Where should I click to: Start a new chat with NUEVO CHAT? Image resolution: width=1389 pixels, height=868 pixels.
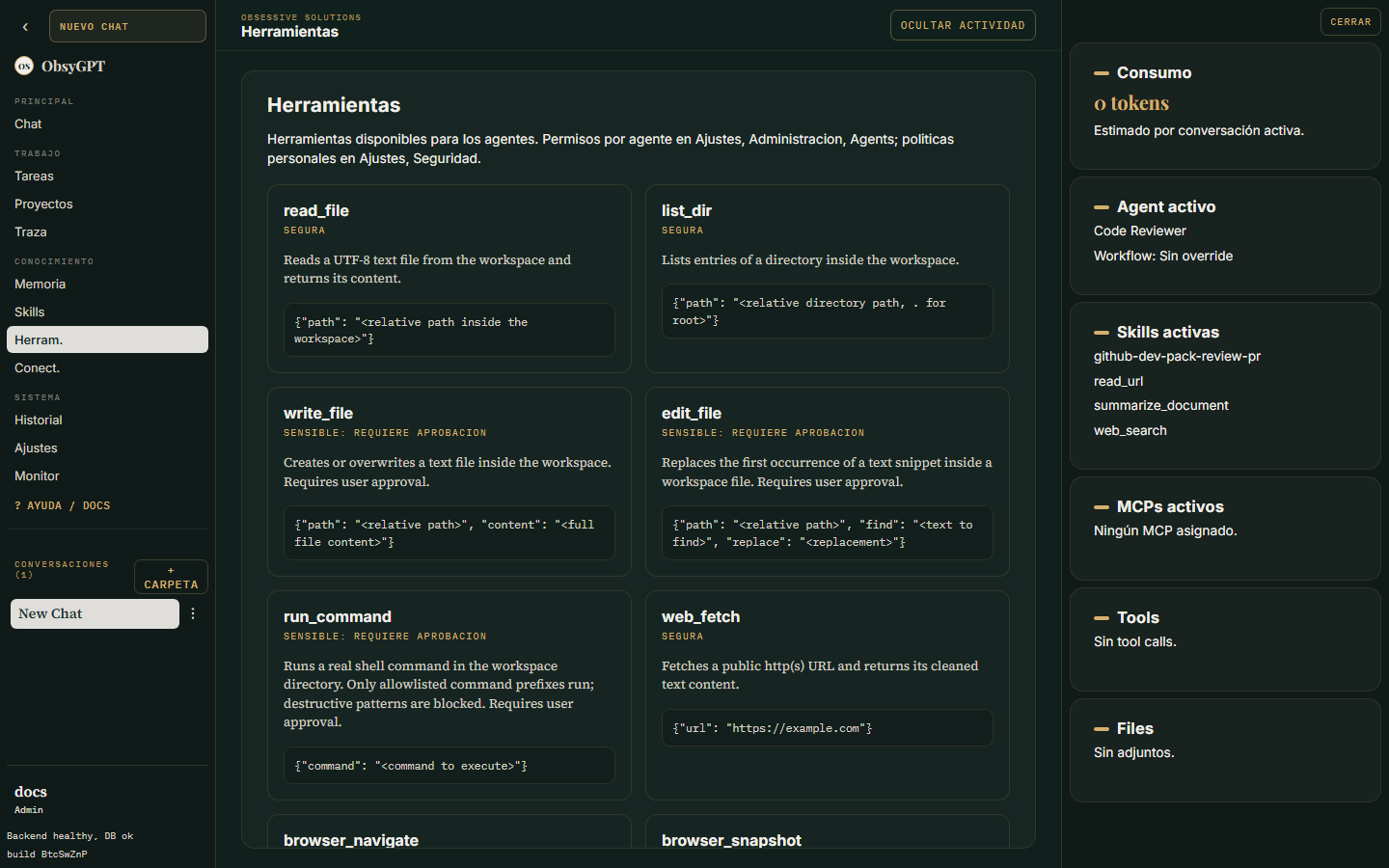127,26
